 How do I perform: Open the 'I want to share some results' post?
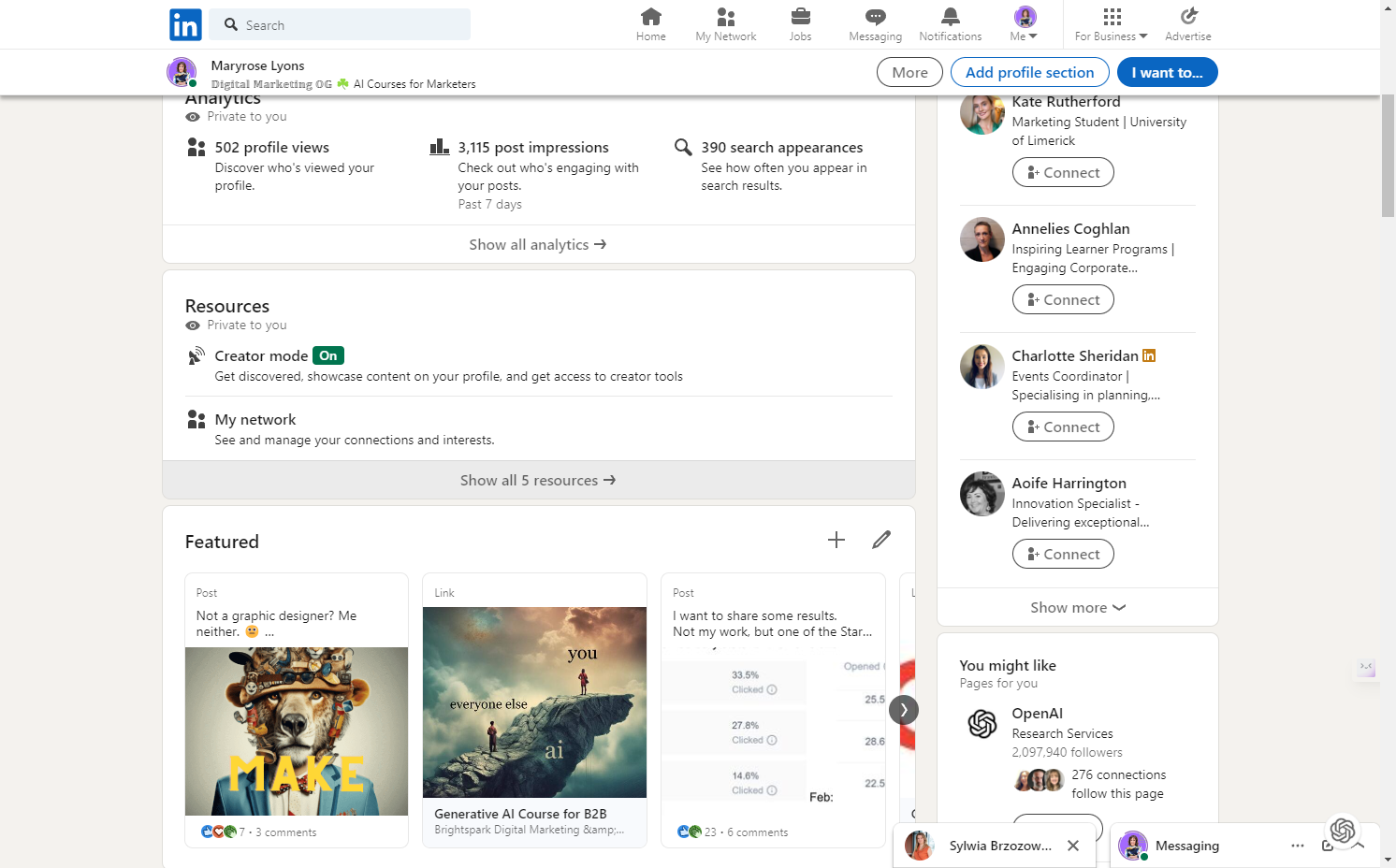coord(773,710)
